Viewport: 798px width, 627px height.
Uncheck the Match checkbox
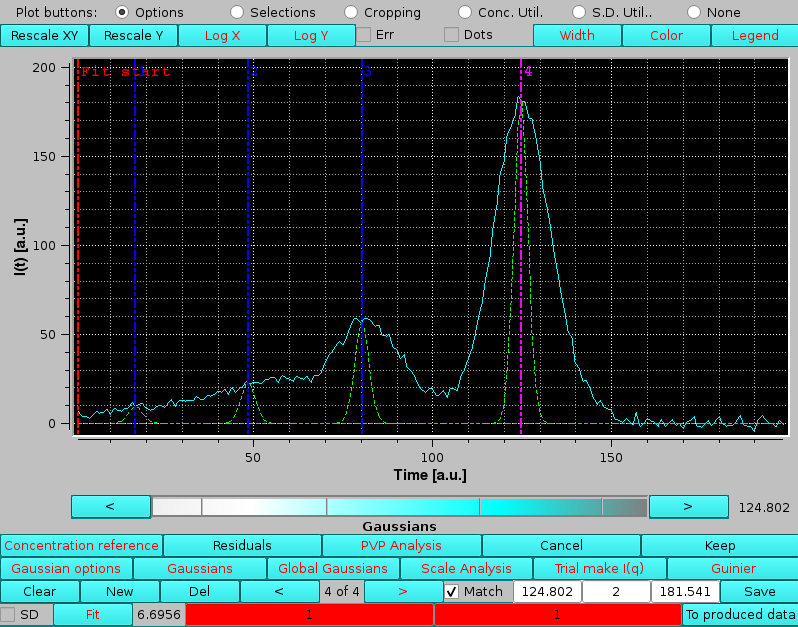[452, 592]
